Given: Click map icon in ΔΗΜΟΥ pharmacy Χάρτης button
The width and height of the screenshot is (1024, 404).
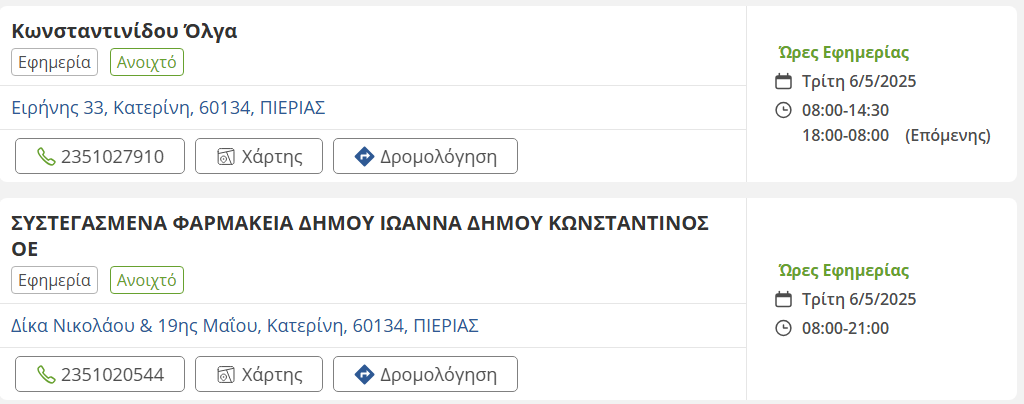Looking at the screenshot, I should click(225, 374).
